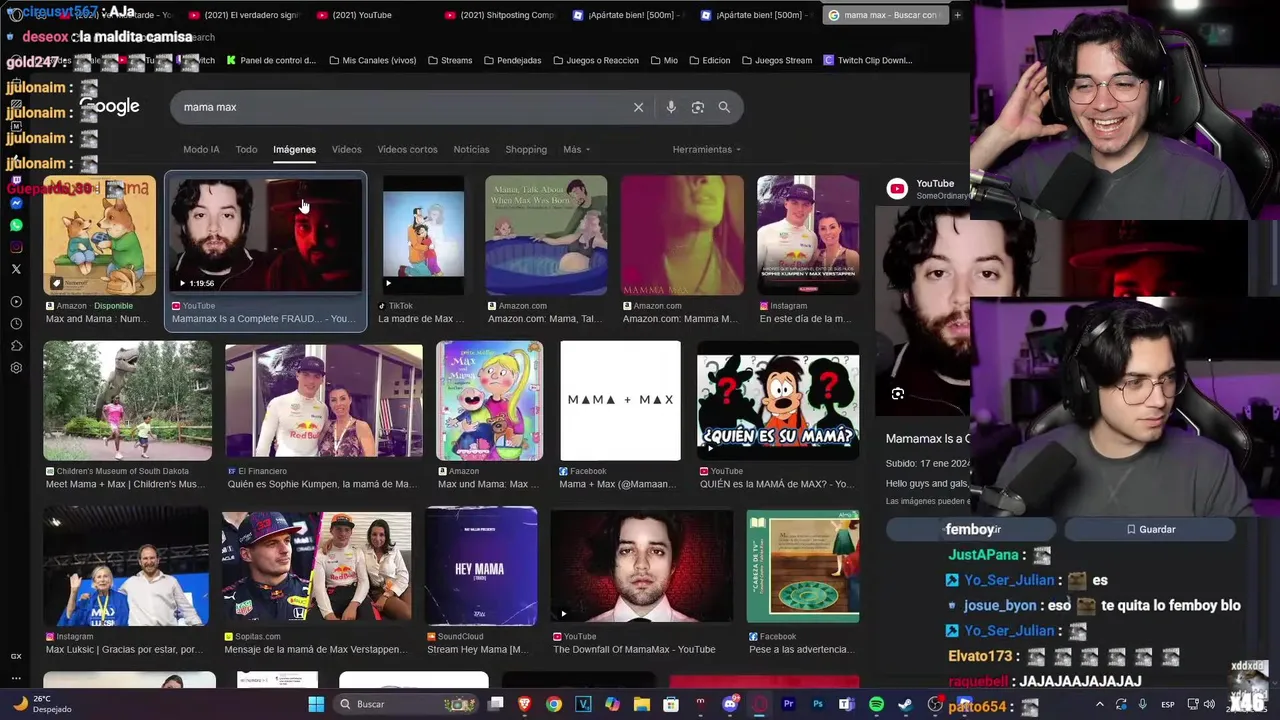Open Twitch Clip Downloader bookmark
This screenshot has height=720, width=1280.
[x=868, y=60]
